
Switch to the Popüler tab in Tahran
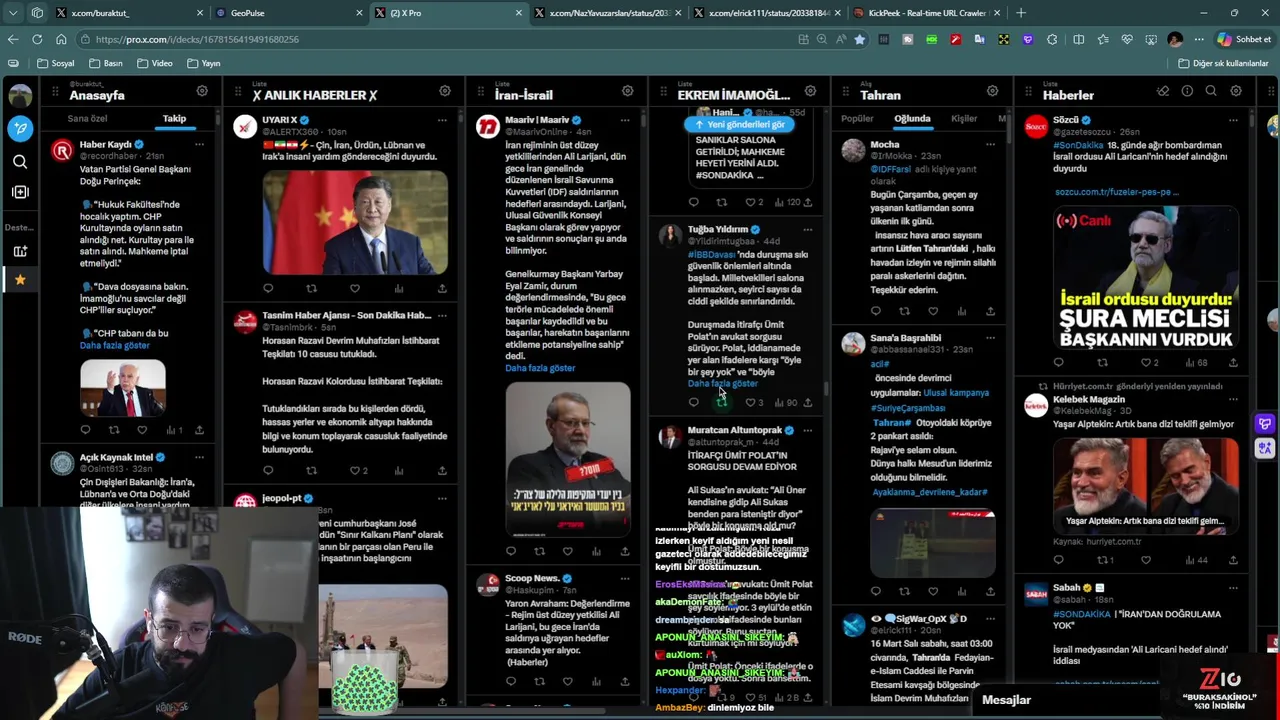(857, 119)
